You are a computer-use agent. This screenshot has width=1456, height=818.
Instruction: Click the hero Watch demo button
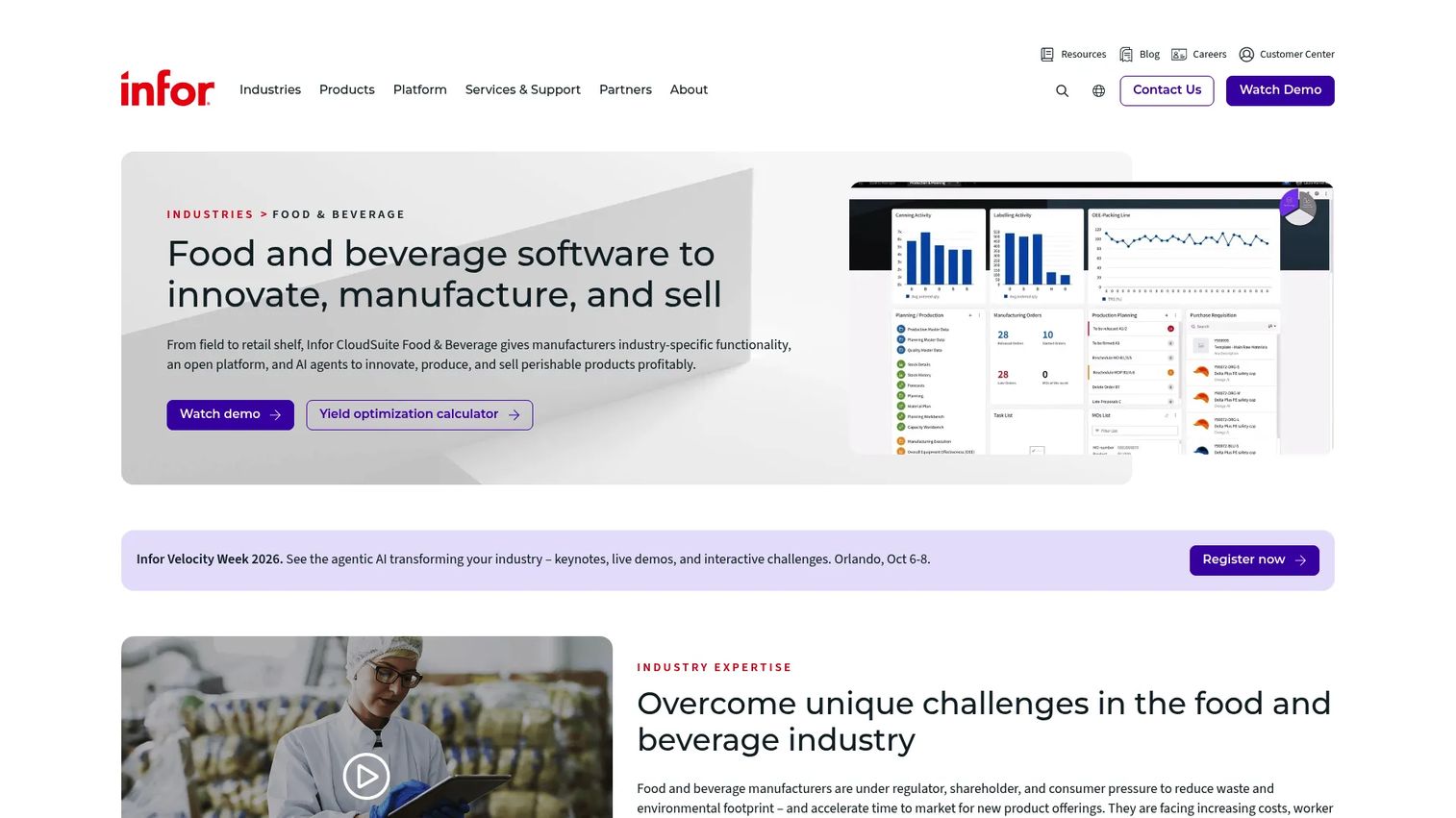(230, 414)
